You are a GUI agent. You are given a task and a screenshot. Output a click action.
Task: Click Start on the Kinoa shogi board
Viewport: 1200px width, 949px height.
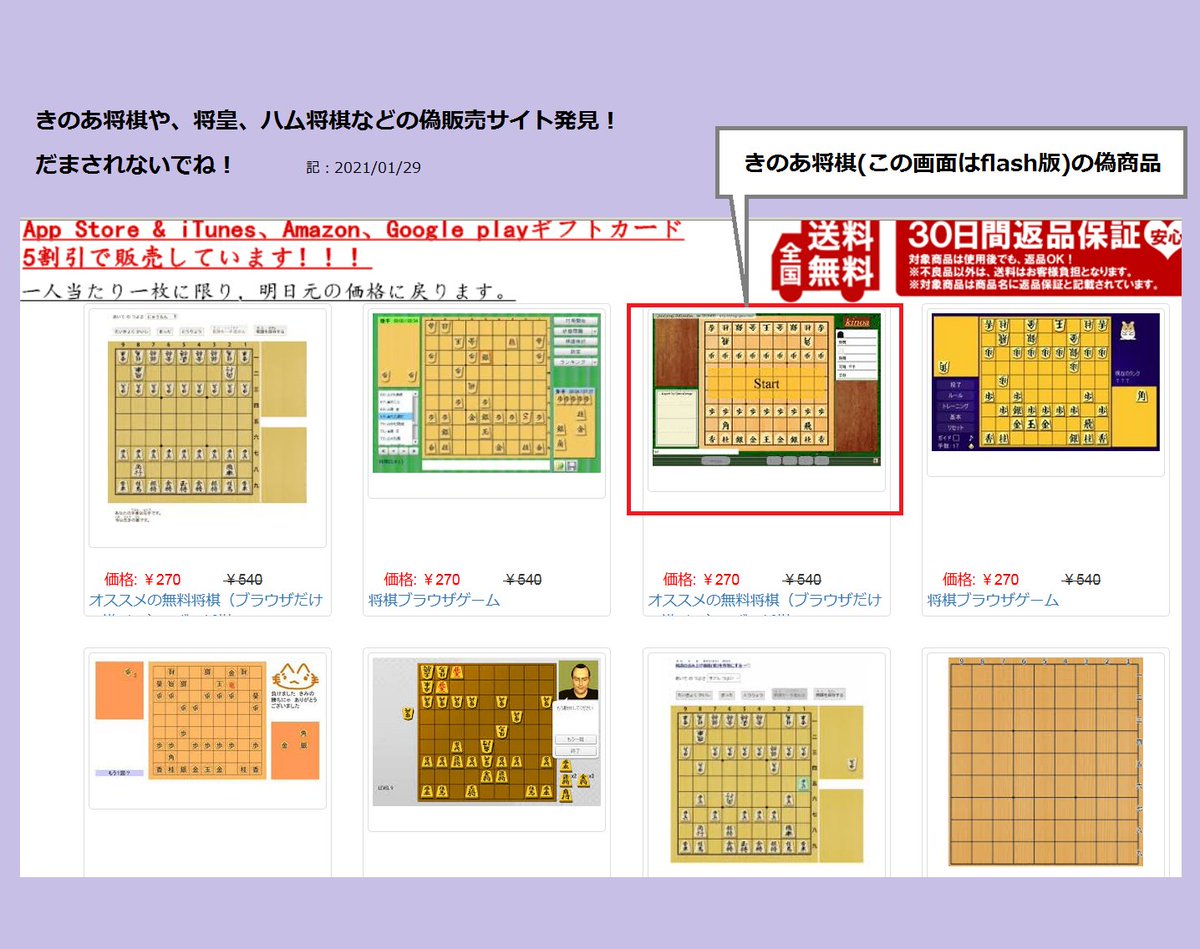tap(766, 383)
